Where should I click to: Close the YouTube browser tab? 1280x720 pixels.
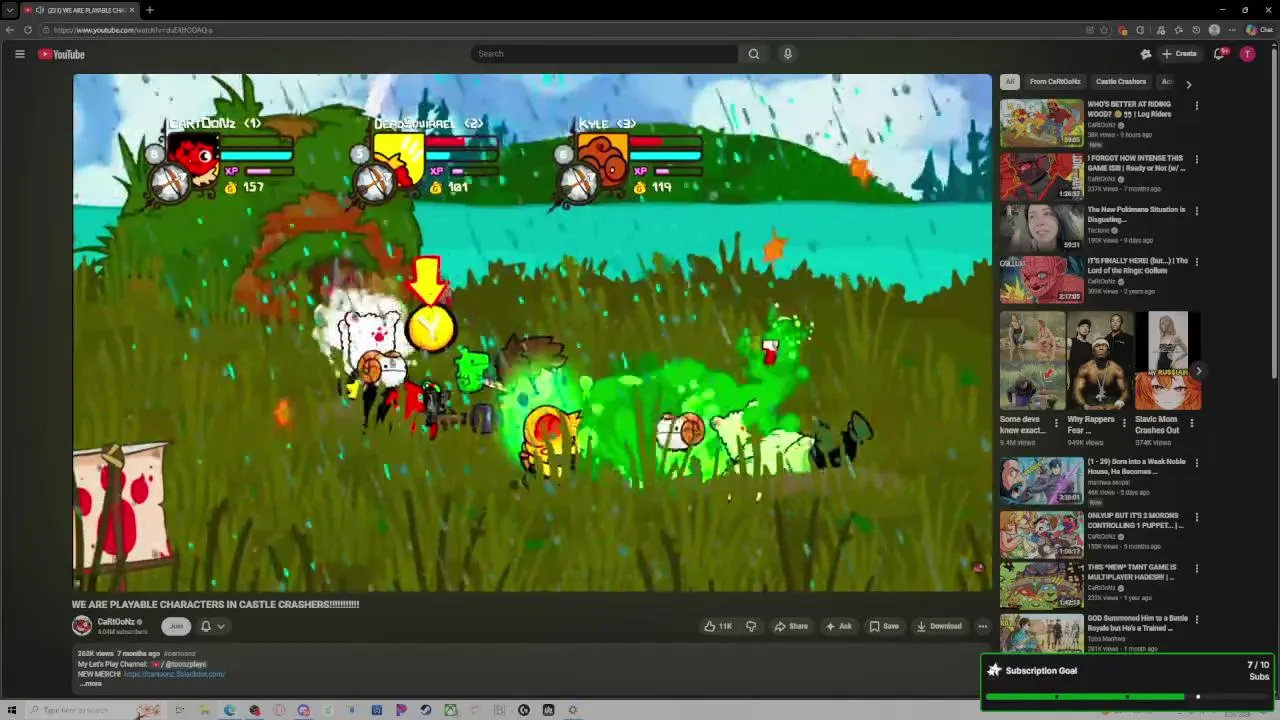click(132, 10)
